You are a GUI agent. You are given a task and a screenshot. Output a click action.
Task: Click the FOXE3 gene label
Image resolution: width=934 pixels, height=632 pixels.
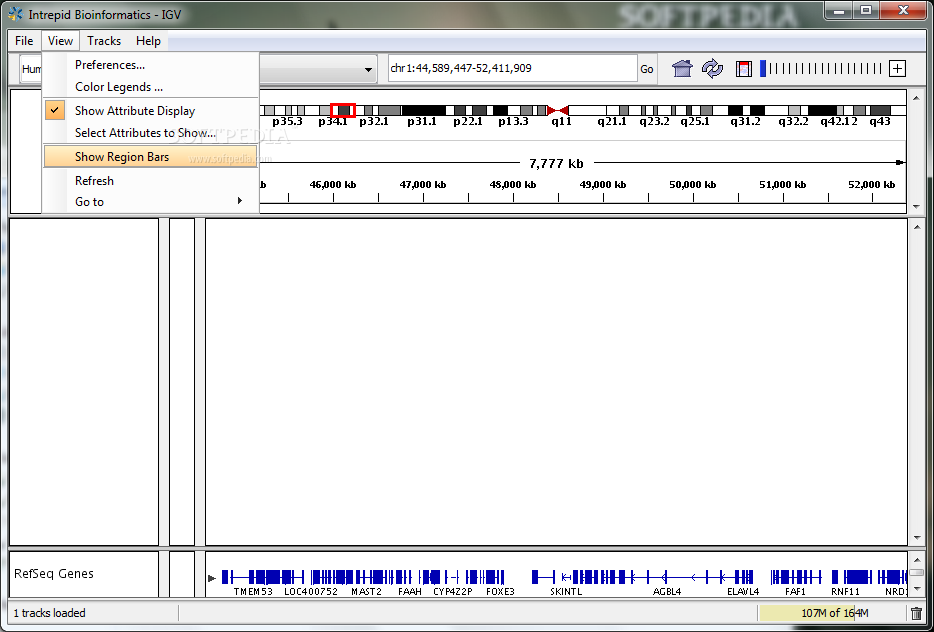coord(500,591)
